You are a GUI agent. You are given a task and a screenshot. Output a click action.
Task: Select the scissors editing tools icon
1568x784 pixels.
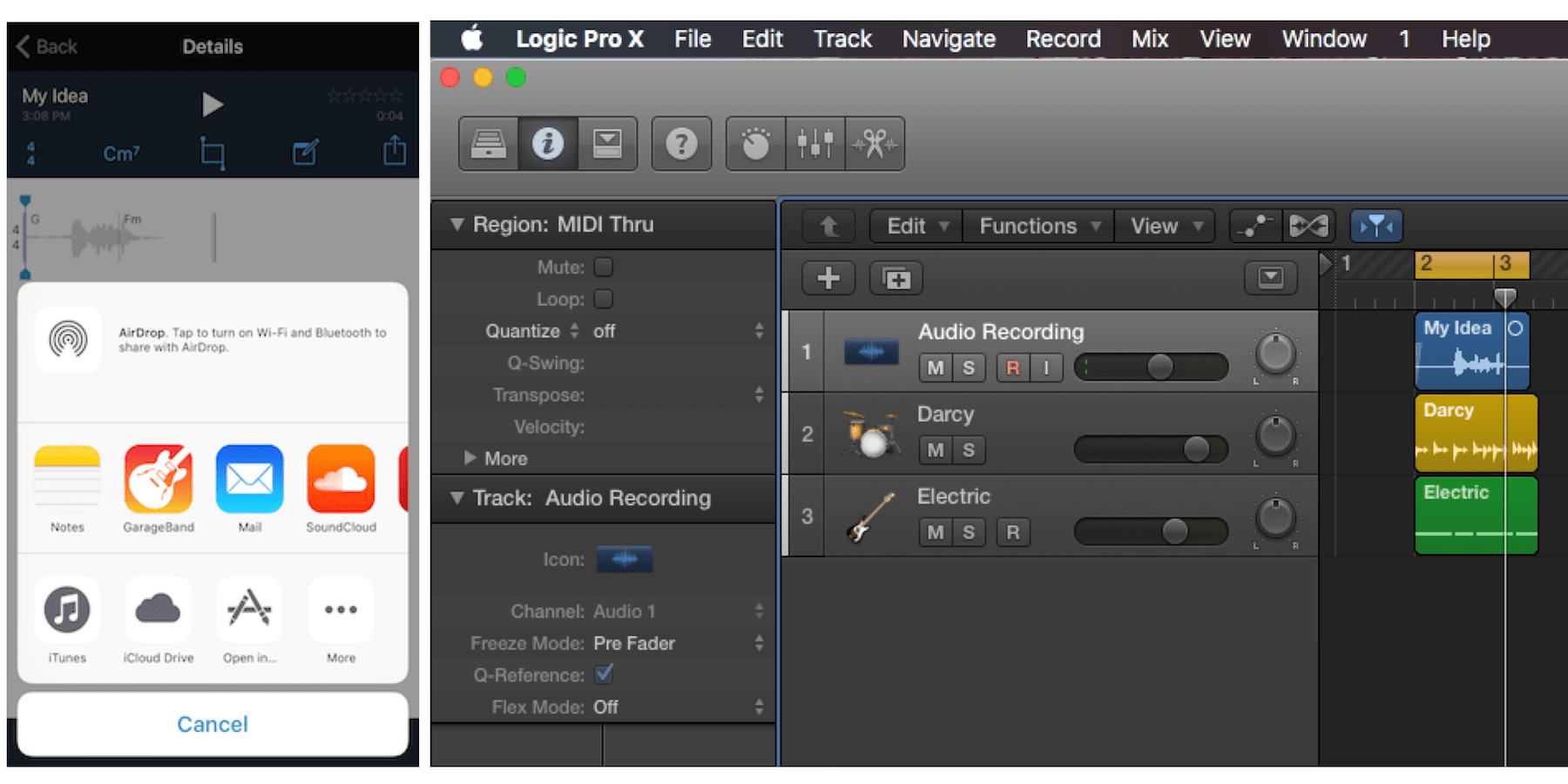[874, 144]
